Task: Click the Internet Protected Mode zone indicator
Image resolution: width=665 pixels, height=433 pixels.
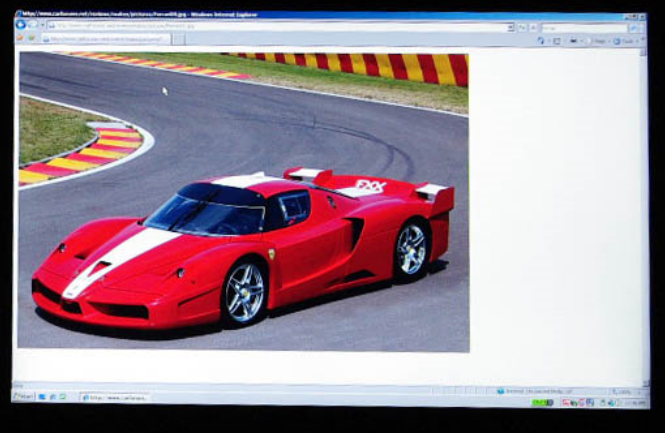Action: click(x=534, y=391)
